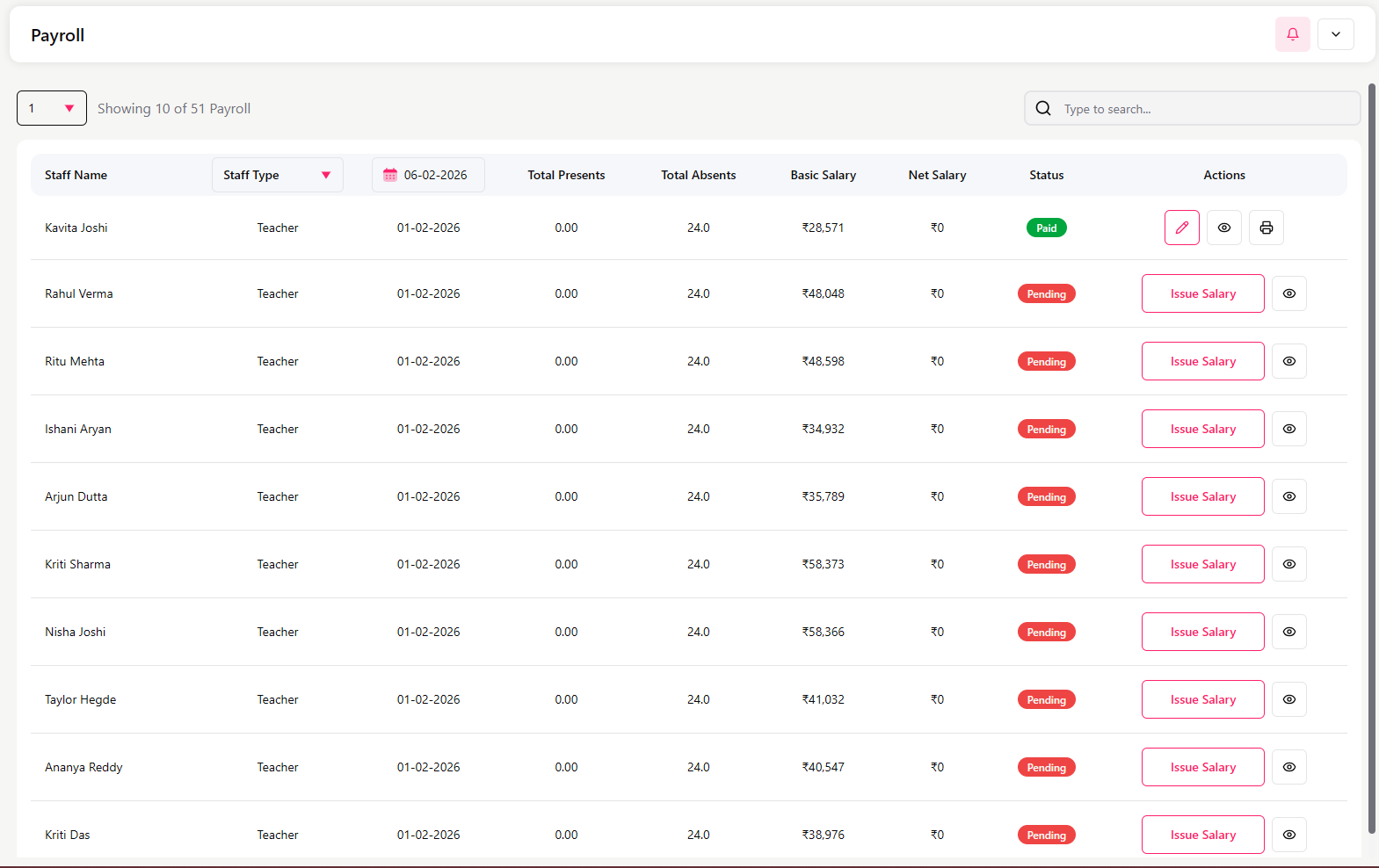Screen dimensions: 1379x868
Task: View Taylor Hegde's payroll eye icon
Action: (x=1288, y=699)
